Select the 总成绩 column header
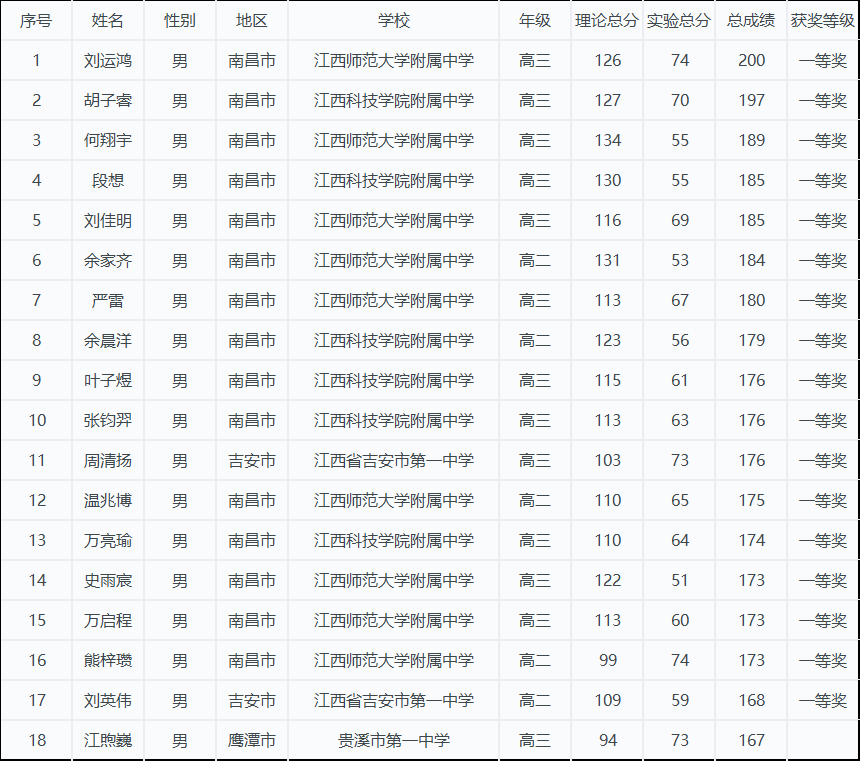860x761 pixels. click(x=751, y=21)
